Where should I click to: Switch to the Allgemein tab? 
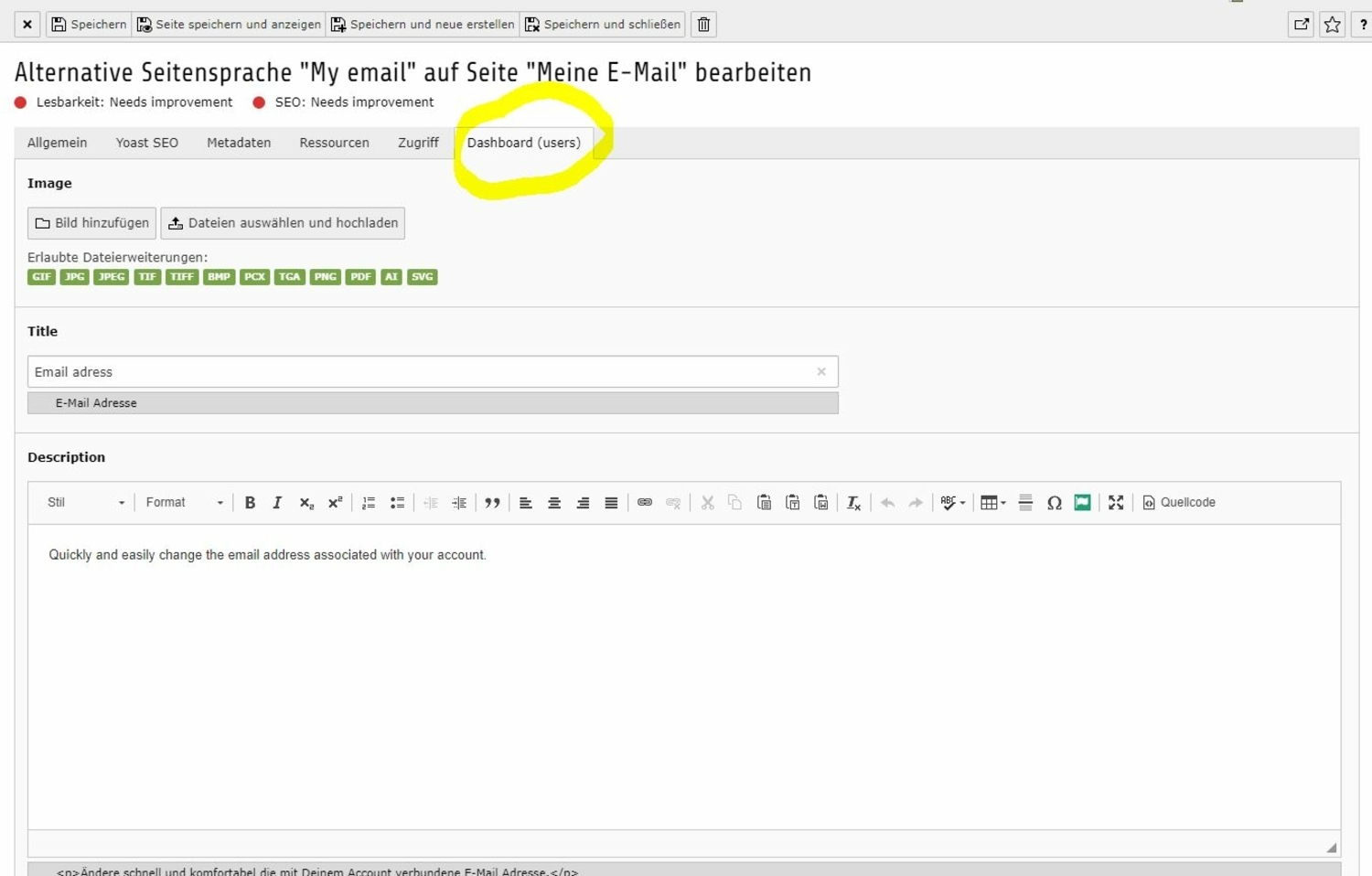pyautogui.click(x=58, y=143)
